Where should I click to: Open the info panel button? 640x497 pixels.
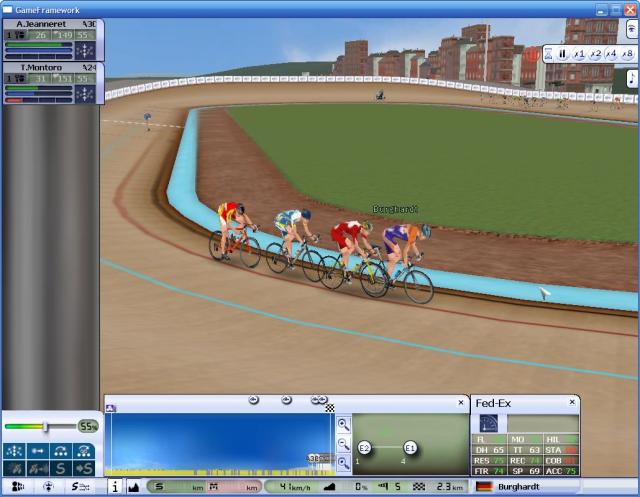114,487
